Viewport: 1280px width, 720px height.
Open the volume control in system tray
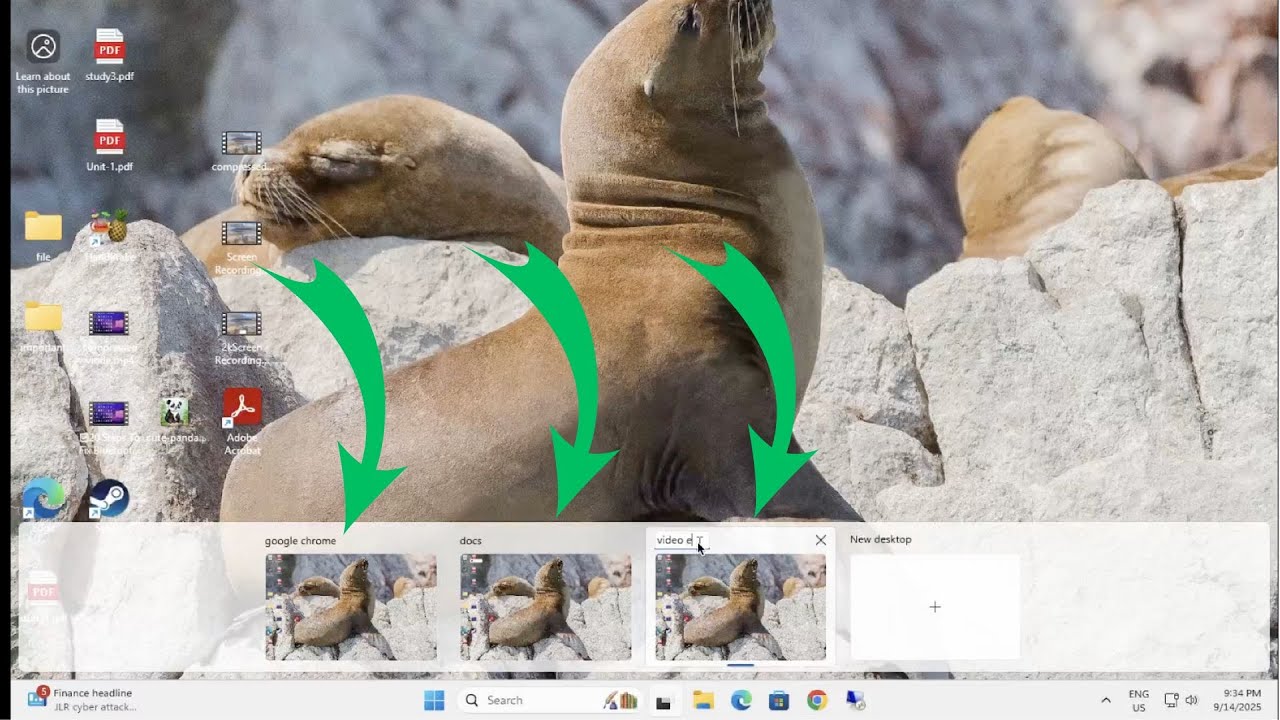coord(1191,700)
